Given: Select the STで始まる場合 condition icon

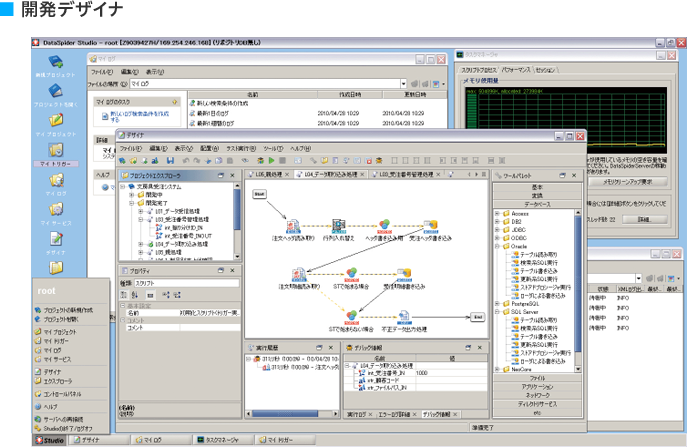Looking at the screenshot, I should [352, 274].
